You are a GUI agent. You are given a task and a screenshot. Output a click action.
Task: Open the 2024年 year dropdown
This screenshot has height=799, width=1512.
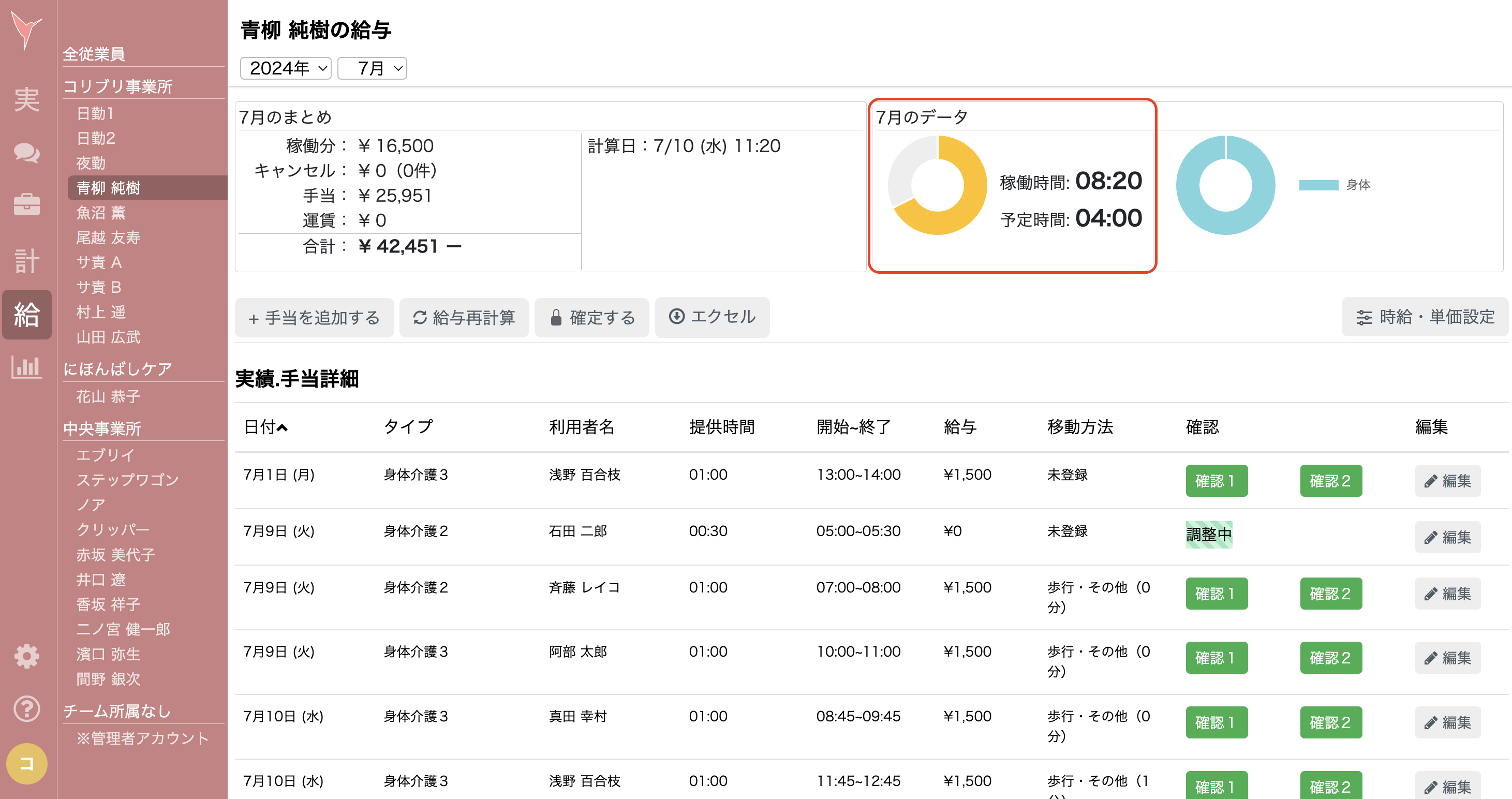(x=286, y=68)
